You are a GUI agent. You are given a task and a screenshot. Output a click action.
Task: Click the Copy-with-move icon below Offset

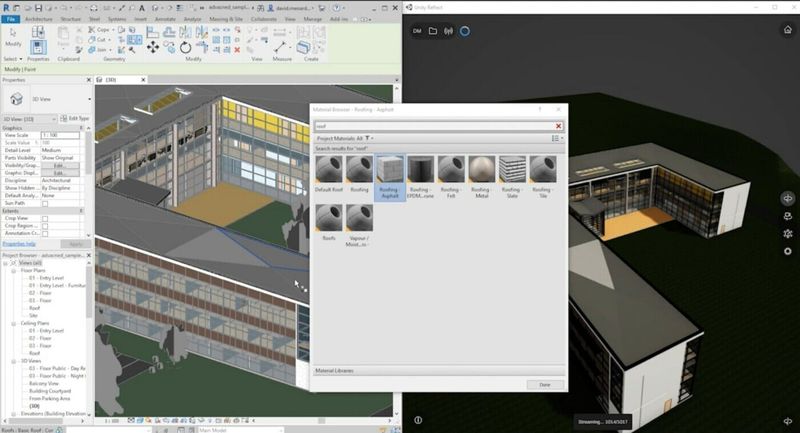tap(169, 47)
